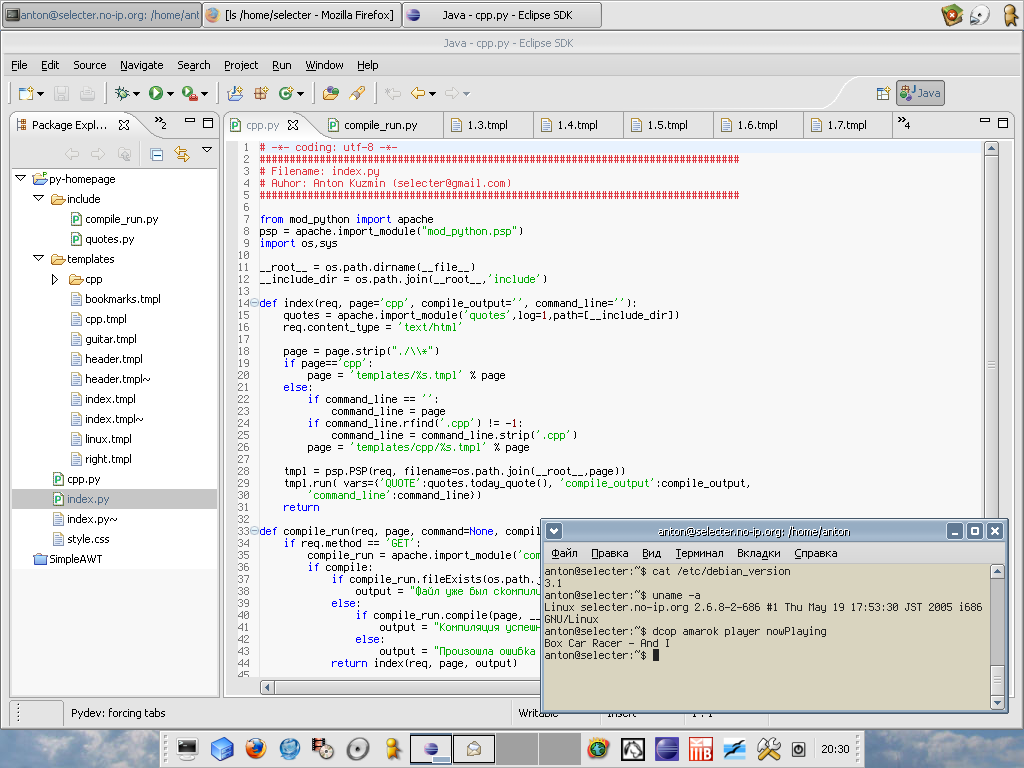The height and width of the screenshot is (768, 1024).
Task: Collapse the templates folder
Action: coord(39,258)
